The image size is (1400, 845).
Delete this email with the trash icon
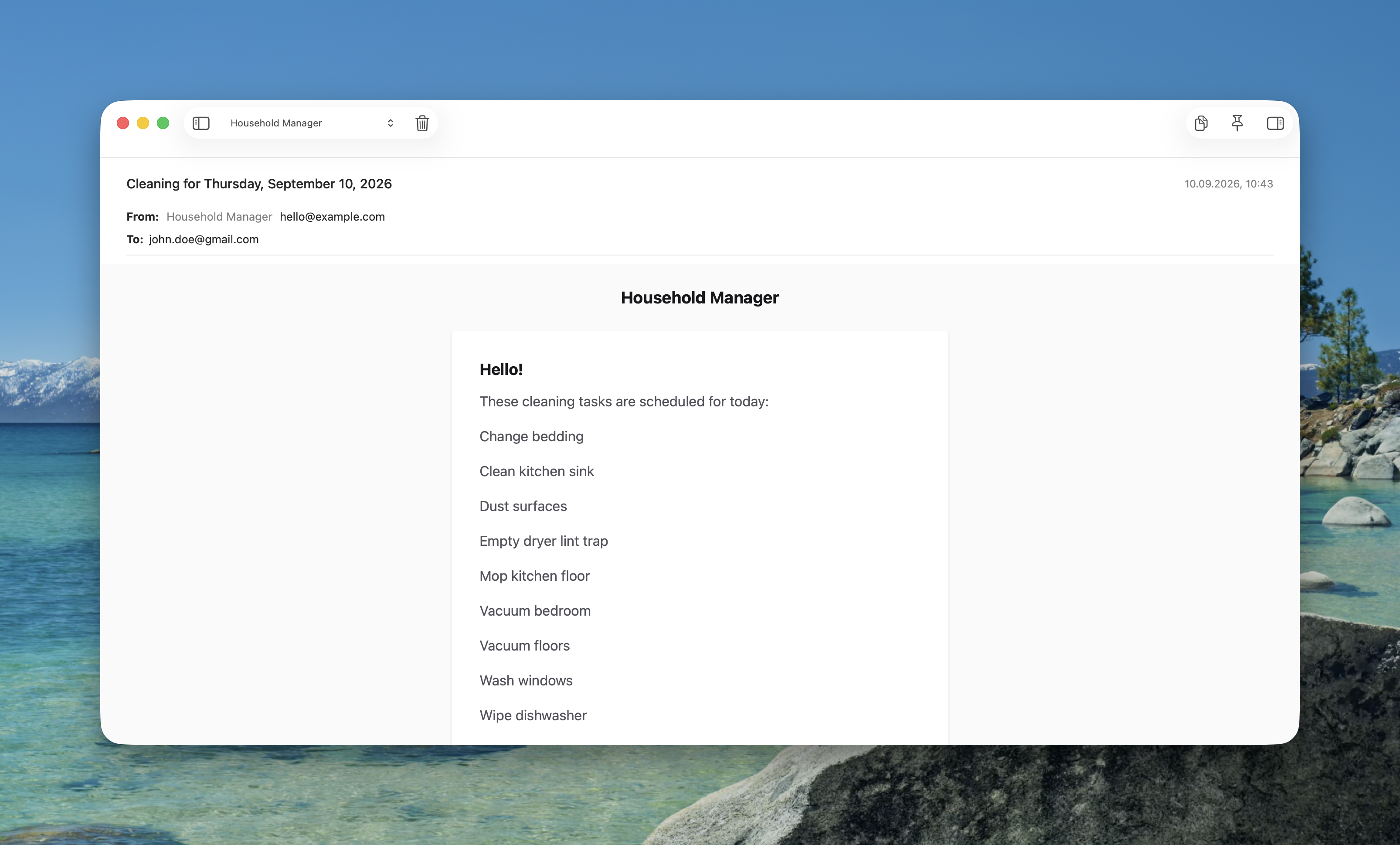422,123
